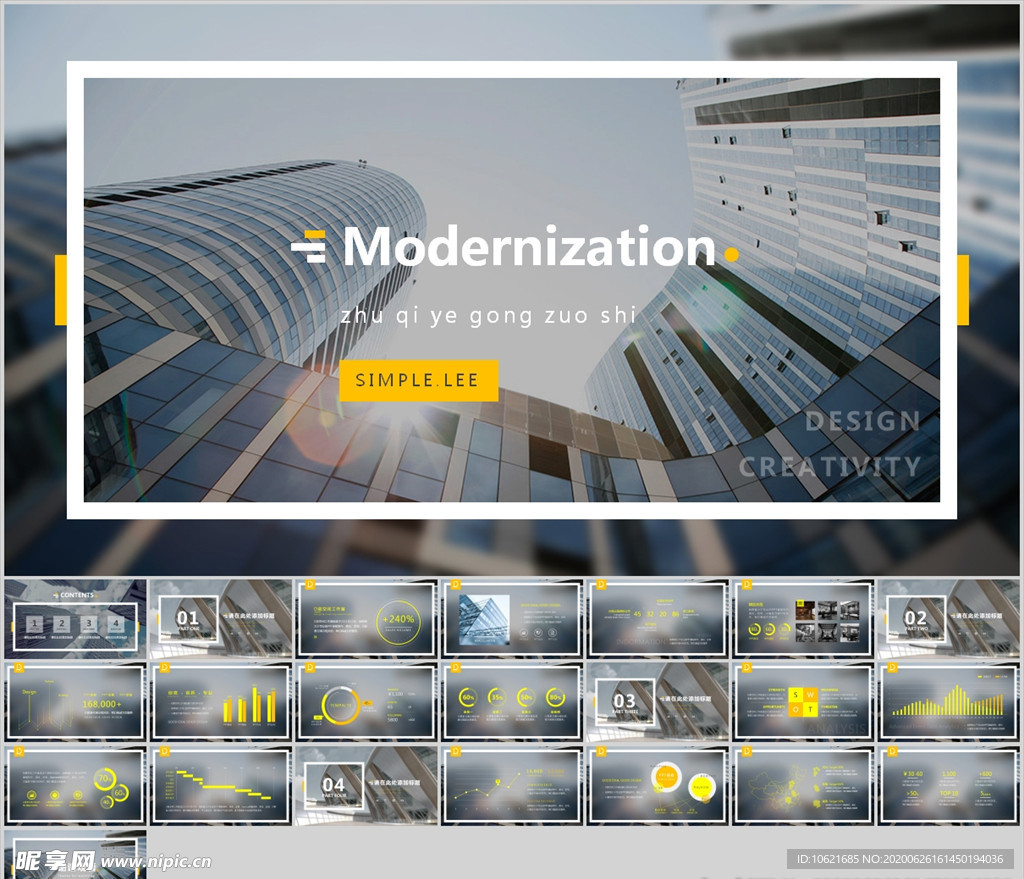The height and width of the screenshot is (879, 1024).
Task: Click the yellow SIMPLE.LEE button
Action: pyautogui.click(x=419, y=380)
